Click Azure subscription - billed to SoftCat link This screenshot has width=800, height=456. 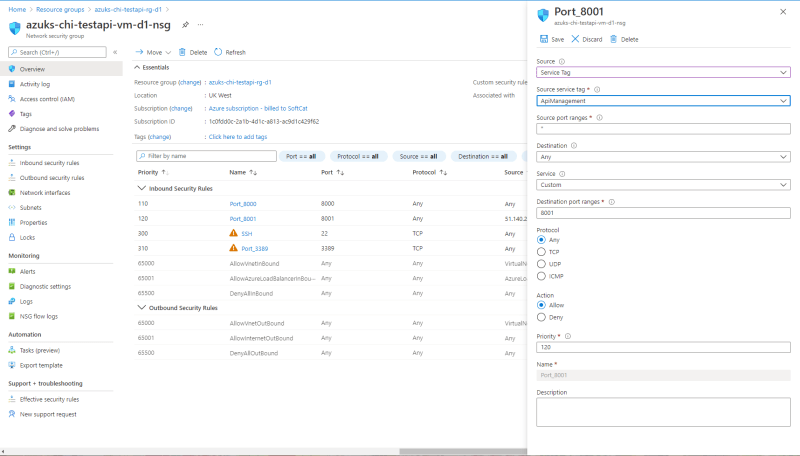click(258, 108)
